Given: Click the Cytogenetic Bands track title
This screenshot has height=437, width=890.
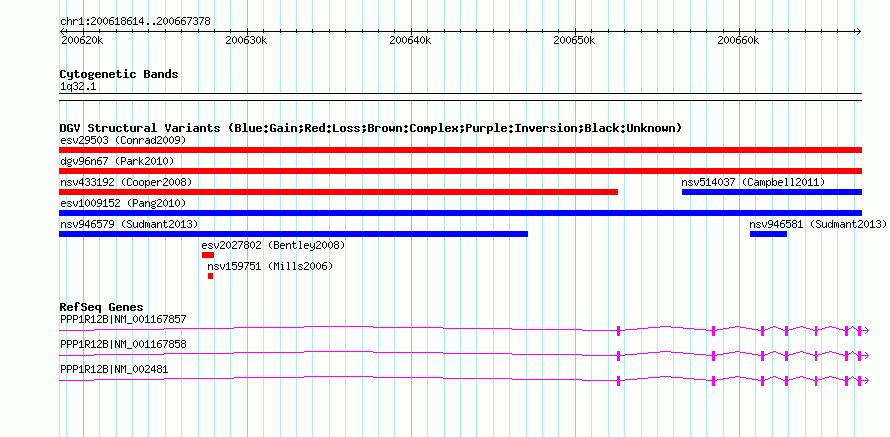Looking at the screenshot, I should coord(119,74).
